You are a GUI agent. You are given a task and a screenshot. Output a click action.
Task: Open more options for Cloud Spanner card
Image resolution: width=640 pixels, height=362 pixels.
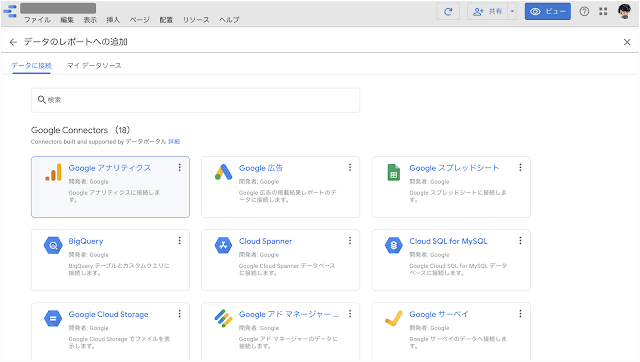pos(350,241)
